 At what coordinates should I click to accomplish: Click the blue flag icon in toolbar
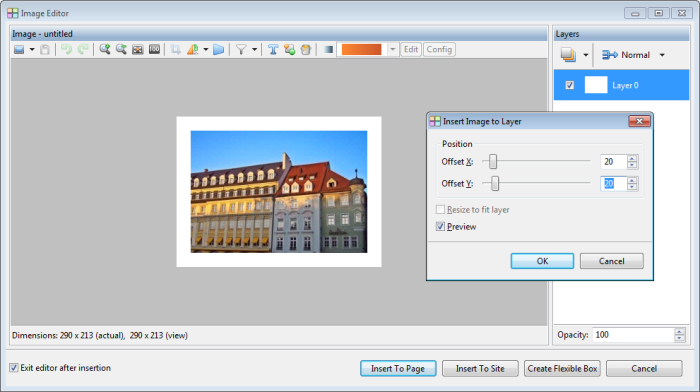point(218,49)
